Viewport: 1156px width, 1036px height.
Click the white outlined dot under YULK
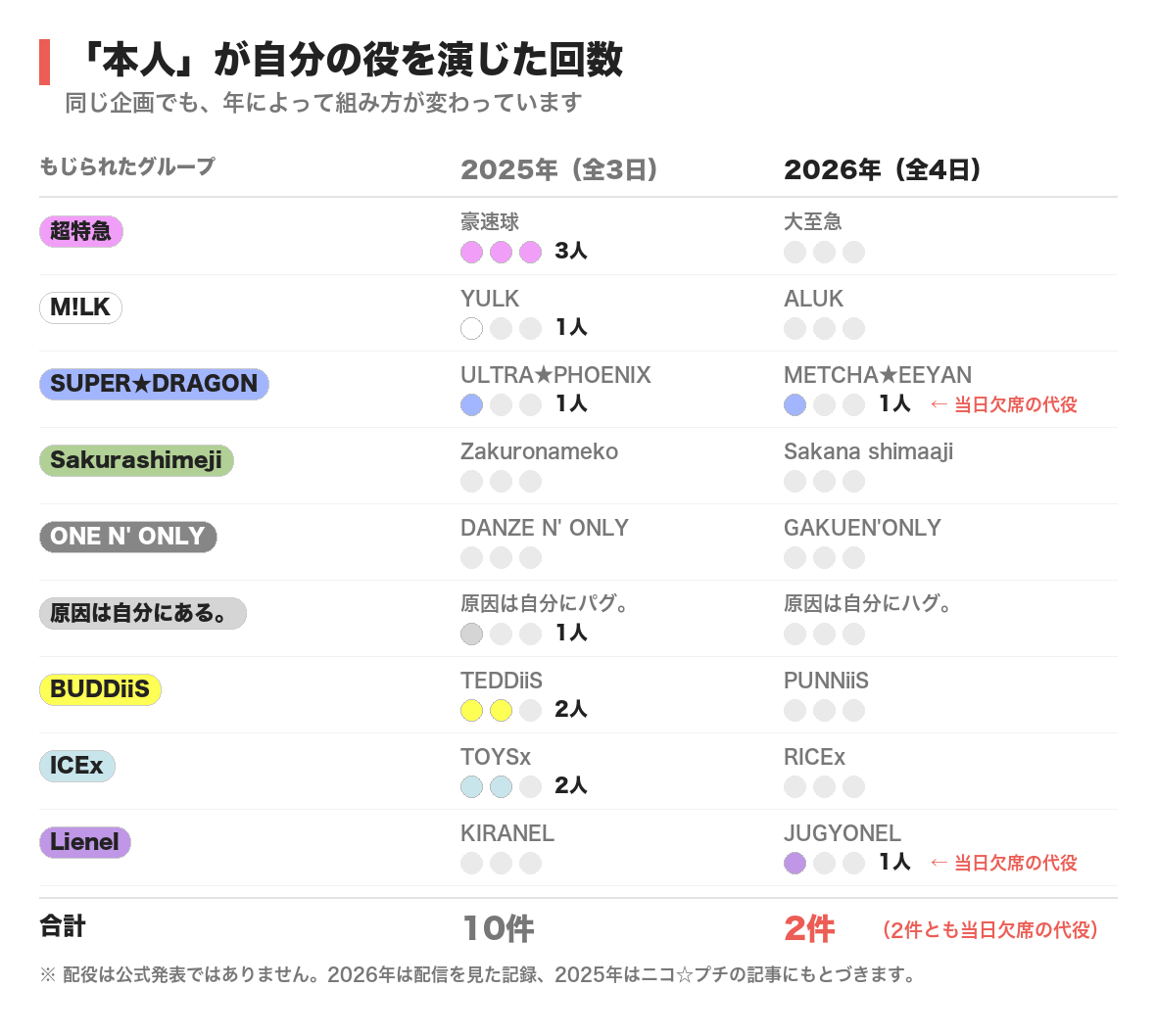472,329
